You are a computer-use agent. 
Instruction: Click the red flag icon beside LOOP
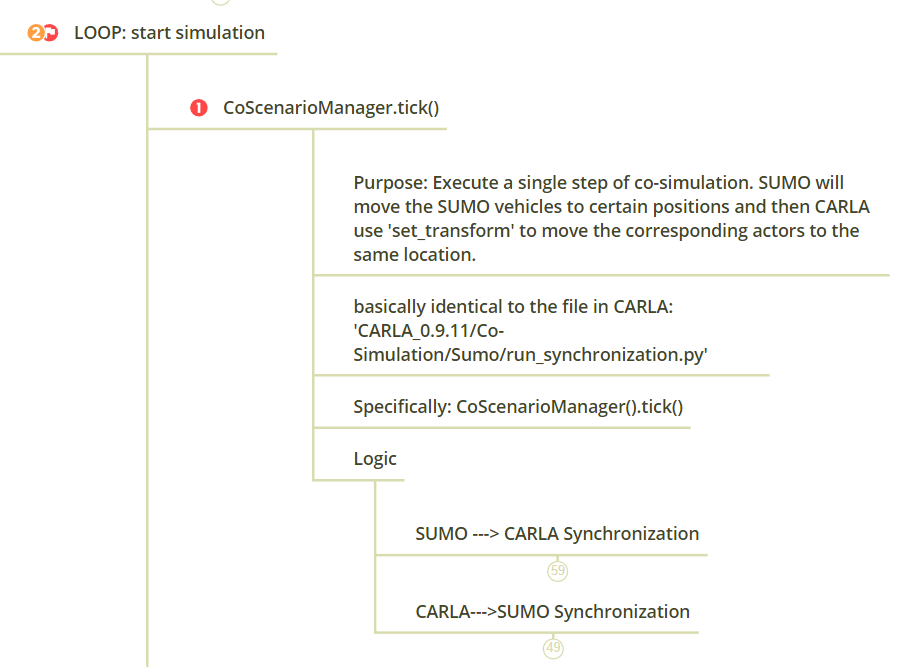(x=51, y=33)
